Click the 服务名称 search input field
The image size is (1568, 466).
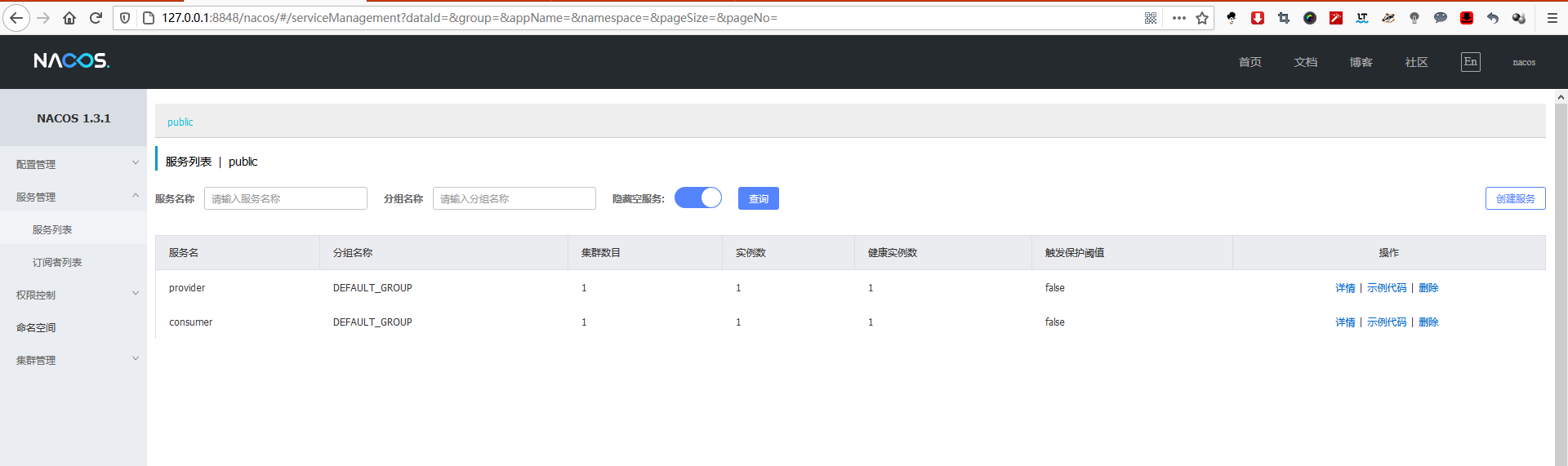pyautogui.click(x=285, y=198)
